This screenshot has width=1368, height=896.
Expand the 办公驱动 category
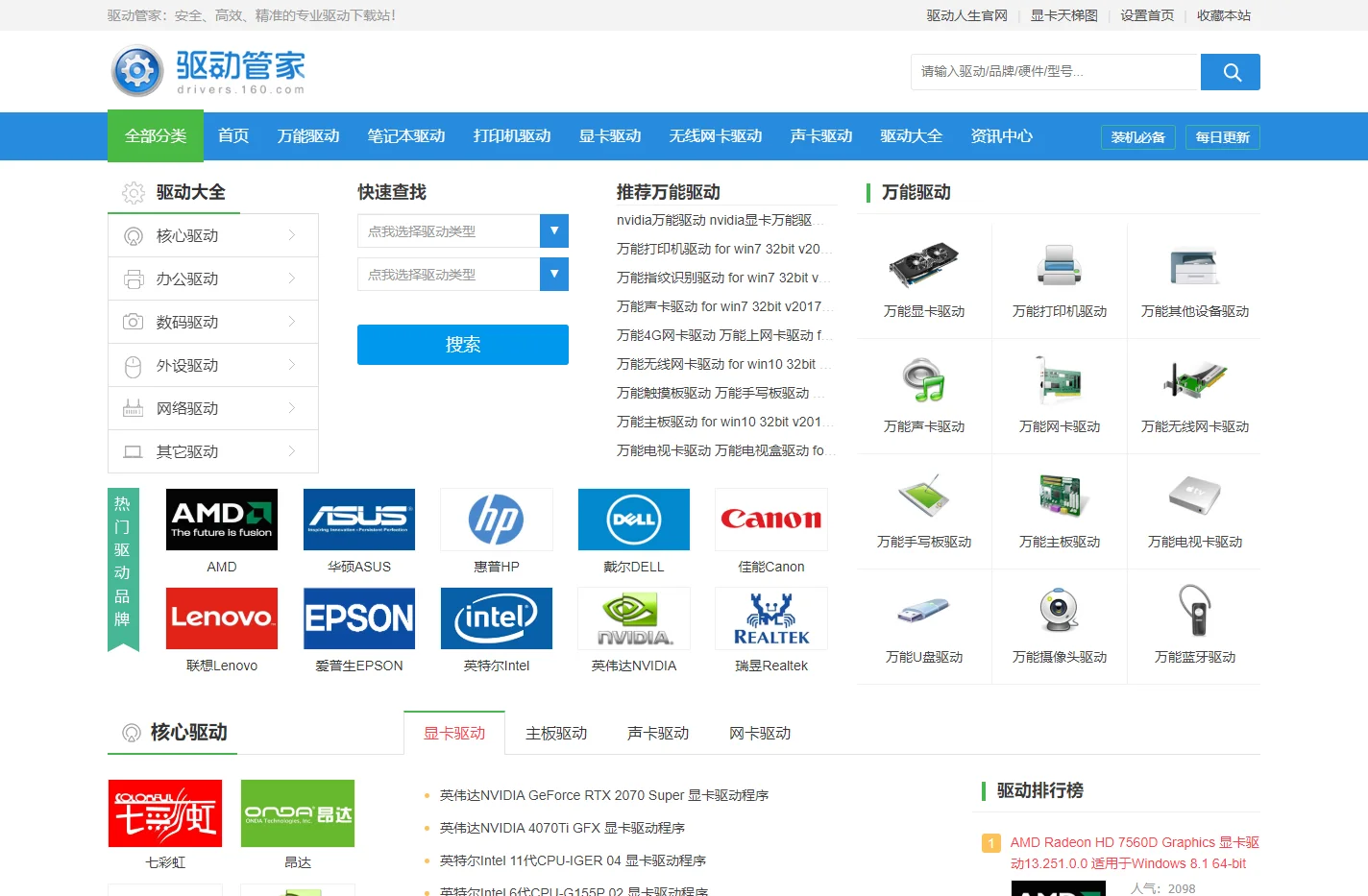click(213, 278)
